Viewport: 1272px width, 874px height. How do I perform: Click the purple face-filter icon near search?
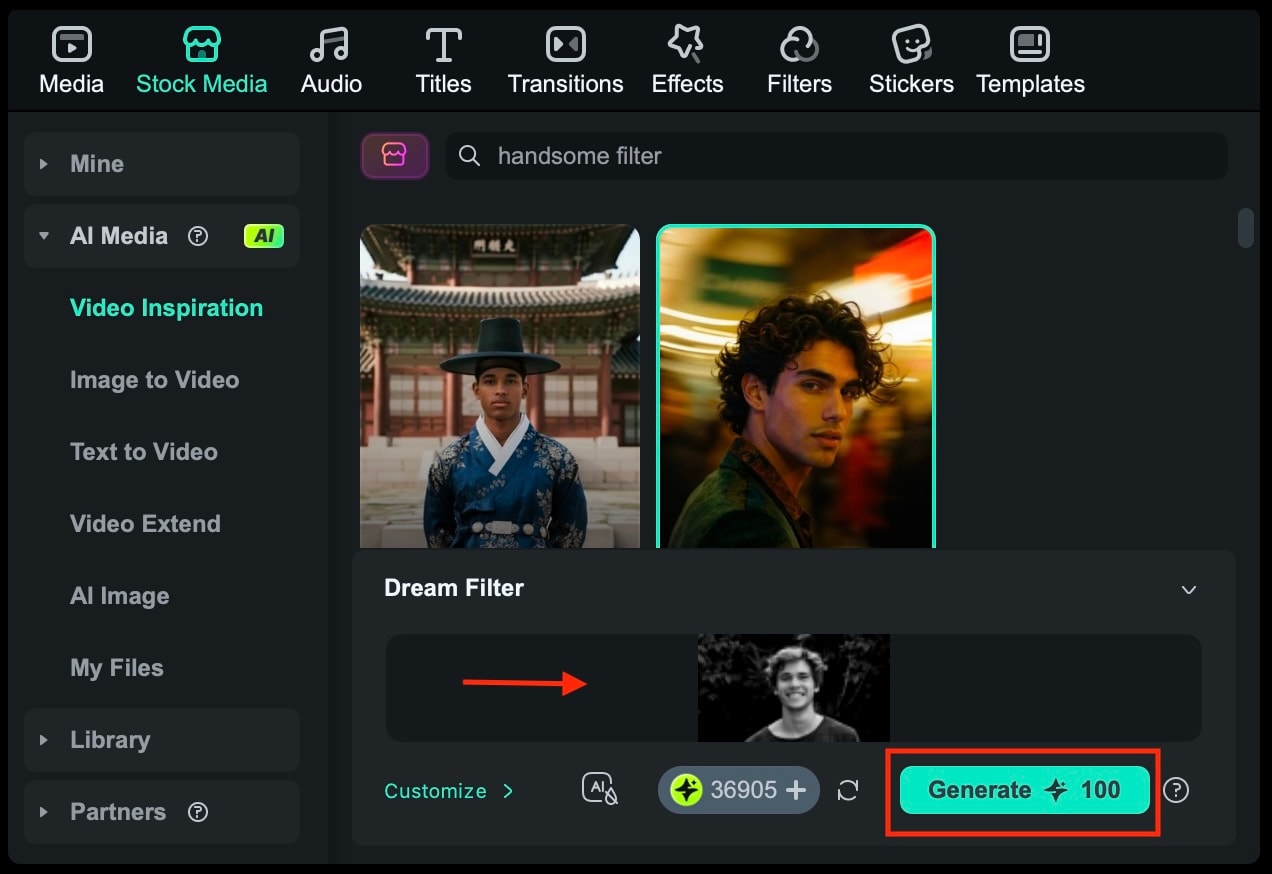(x=394, y=156)
